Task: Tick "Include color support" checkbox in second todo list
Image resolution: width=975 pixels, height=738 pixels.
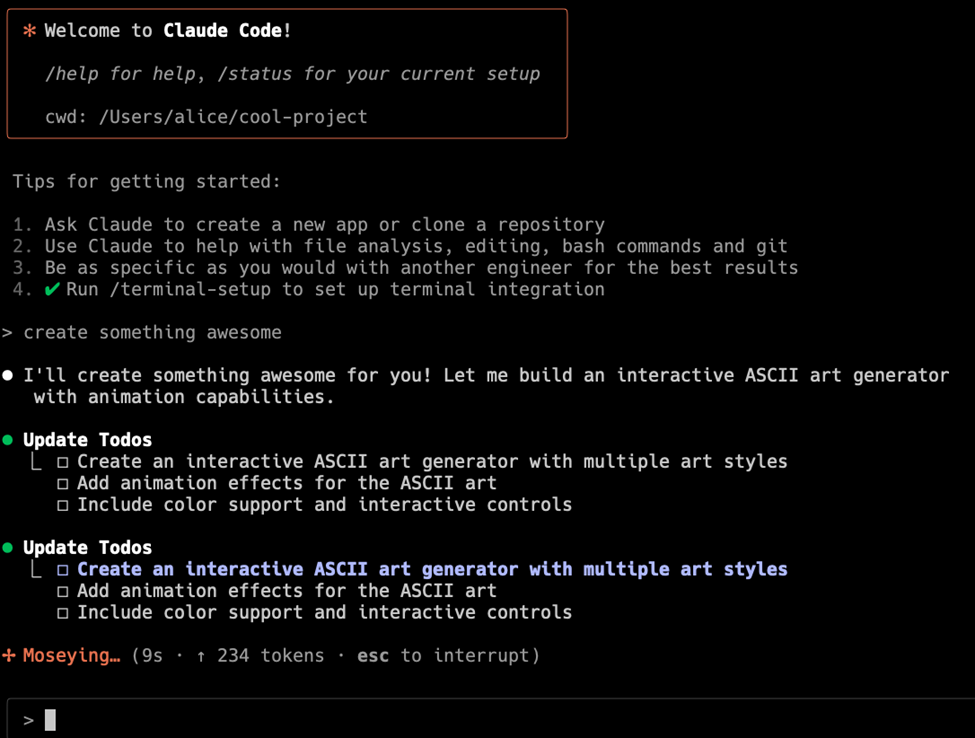Action: (62, 613)
